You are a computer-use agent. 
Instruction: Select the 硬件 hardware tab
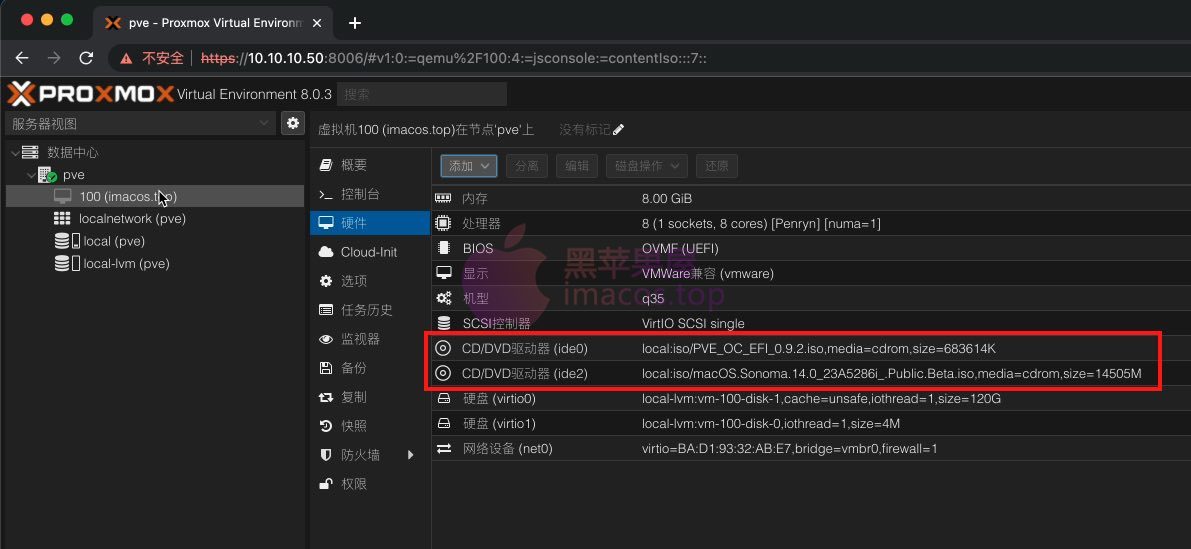tap(370, 223)
